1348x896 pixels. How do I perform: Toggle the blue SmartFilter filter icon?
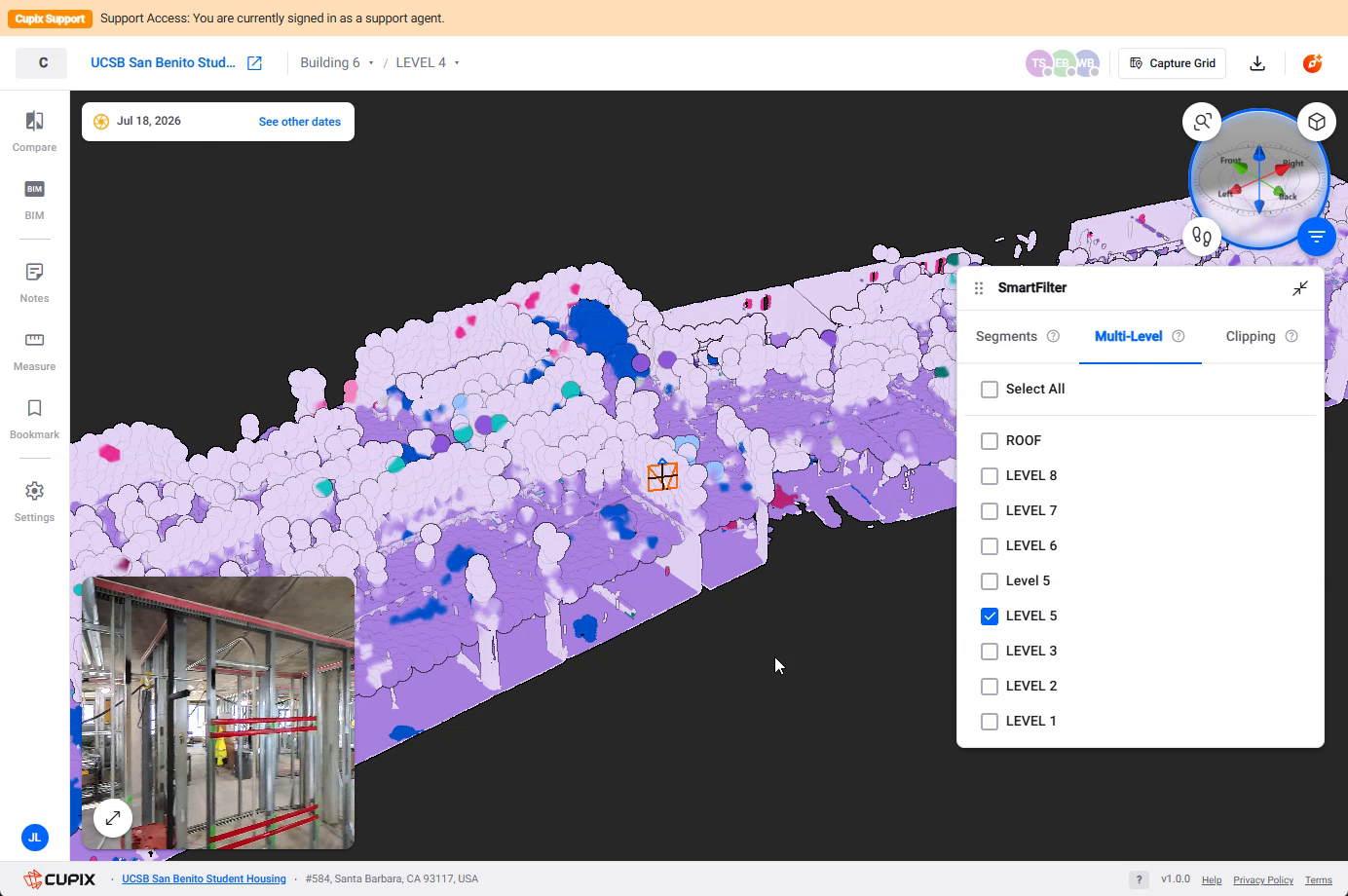coord(1317,237)
